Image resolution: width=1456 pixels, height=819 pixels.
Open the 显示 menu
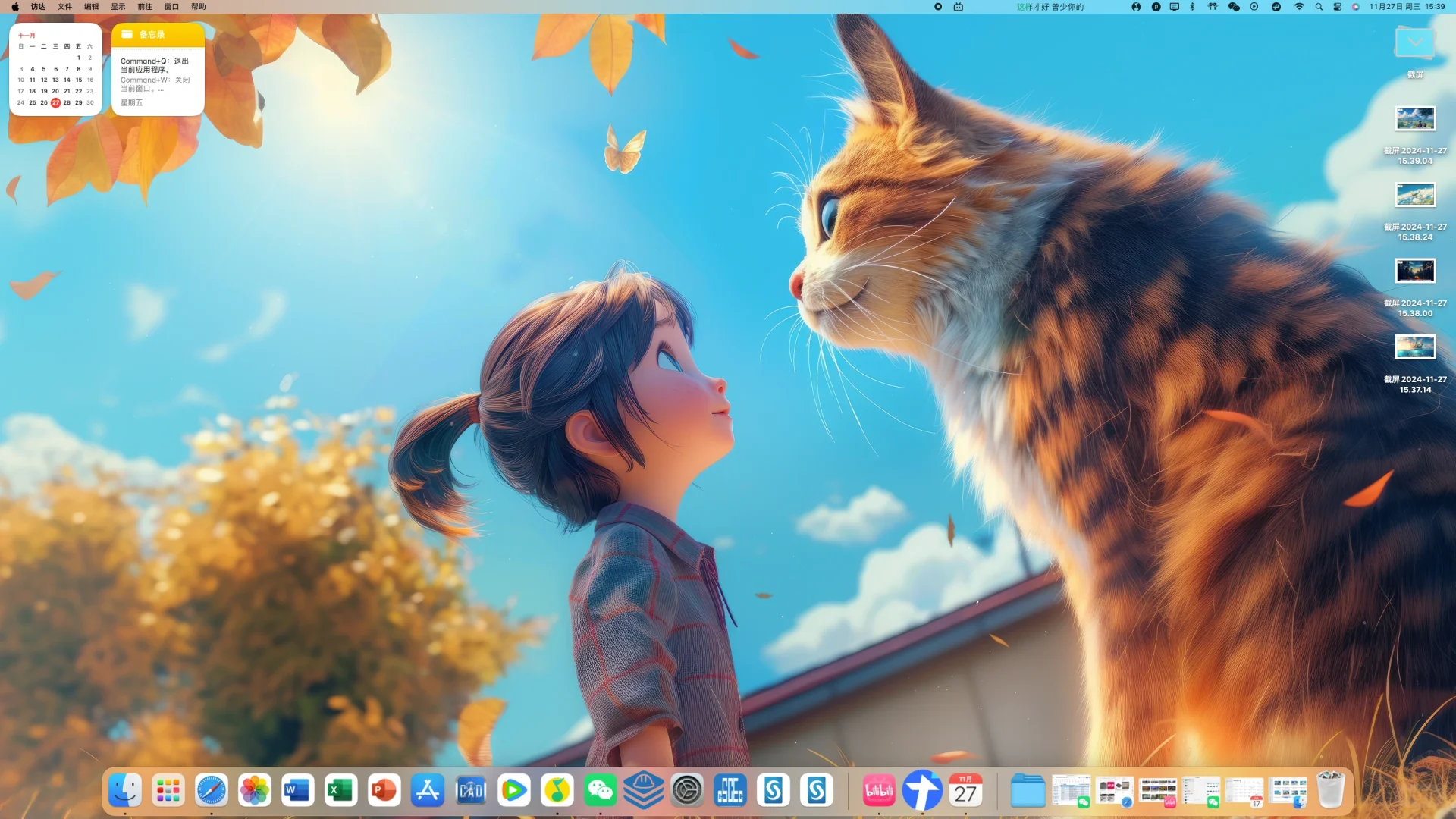(118, 7)
